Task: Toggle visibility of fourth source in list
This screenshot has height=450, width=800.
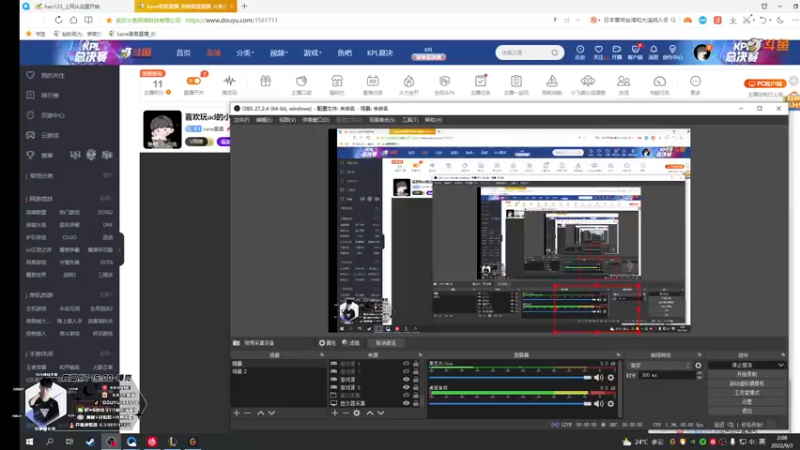Action: coord(406,387)
